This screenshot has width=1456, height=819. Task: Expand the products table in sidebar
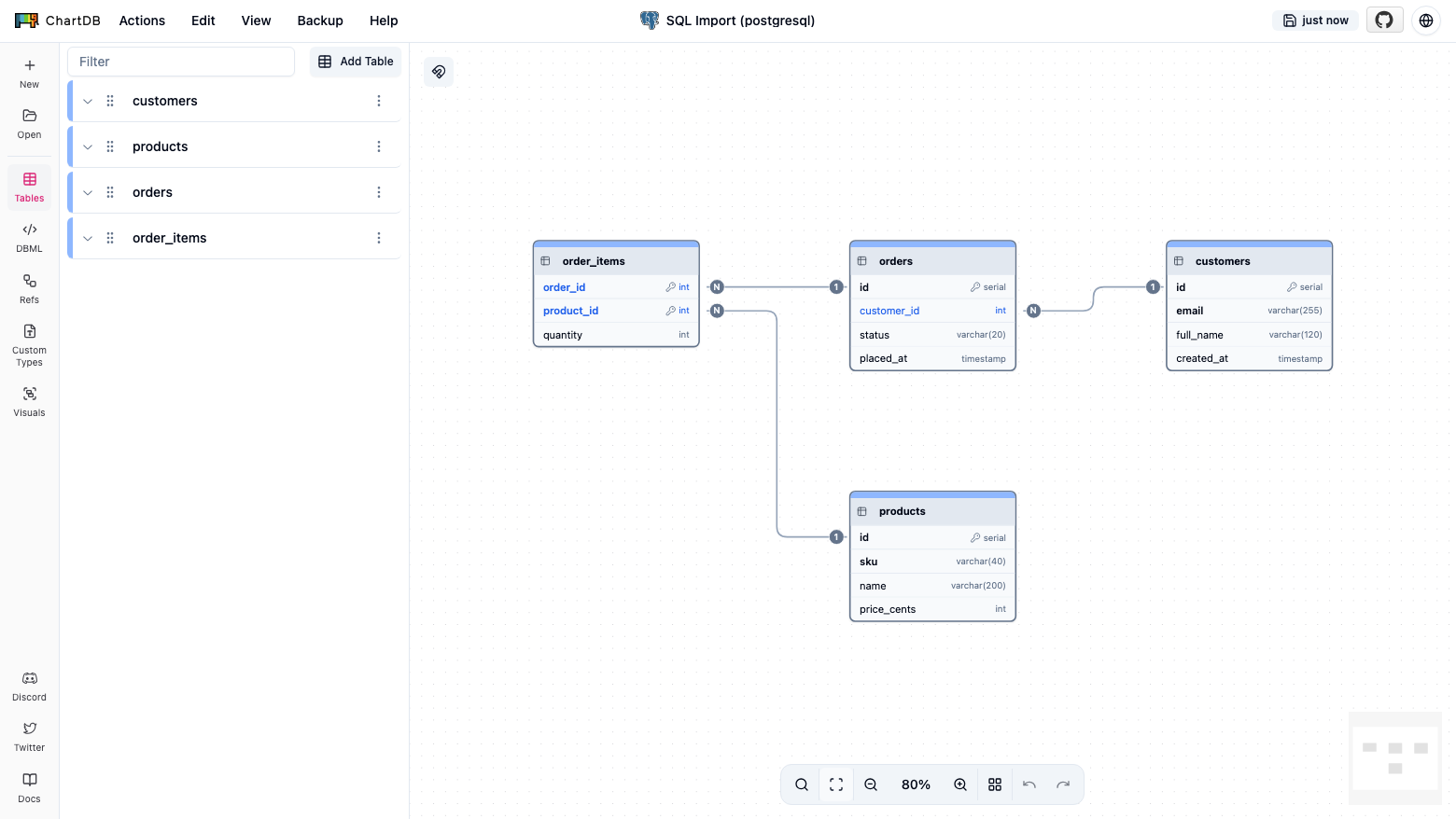[x=88, y=146]
